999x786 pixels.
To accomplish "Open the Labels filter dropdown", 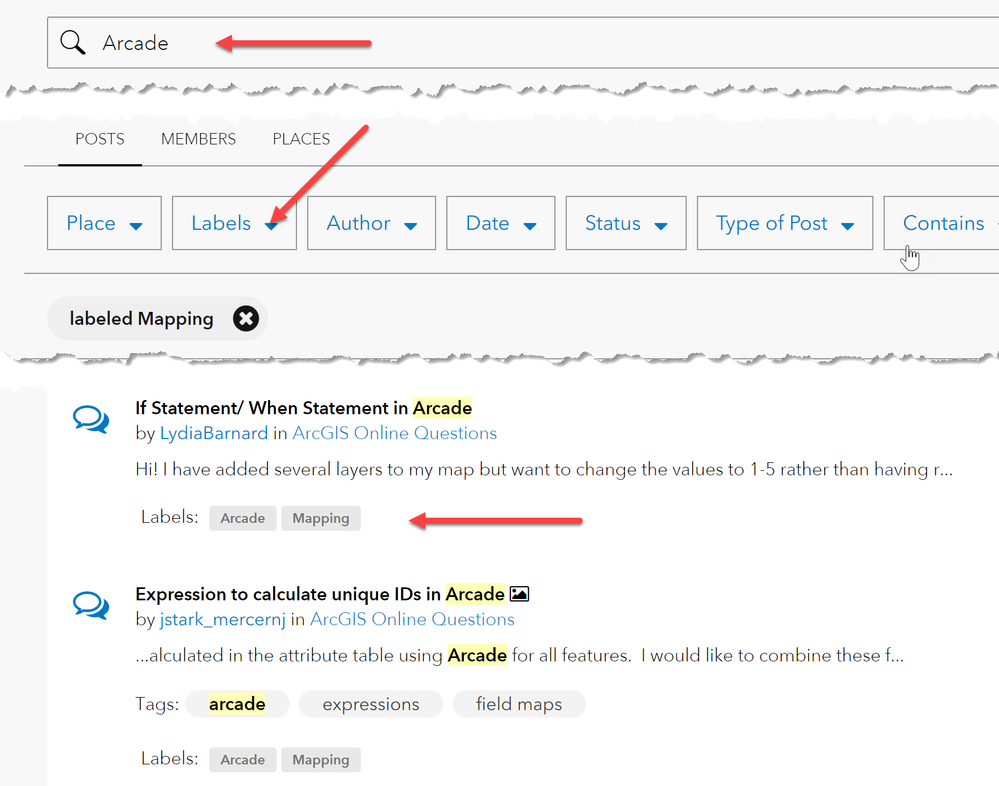I will pos(234,223).
